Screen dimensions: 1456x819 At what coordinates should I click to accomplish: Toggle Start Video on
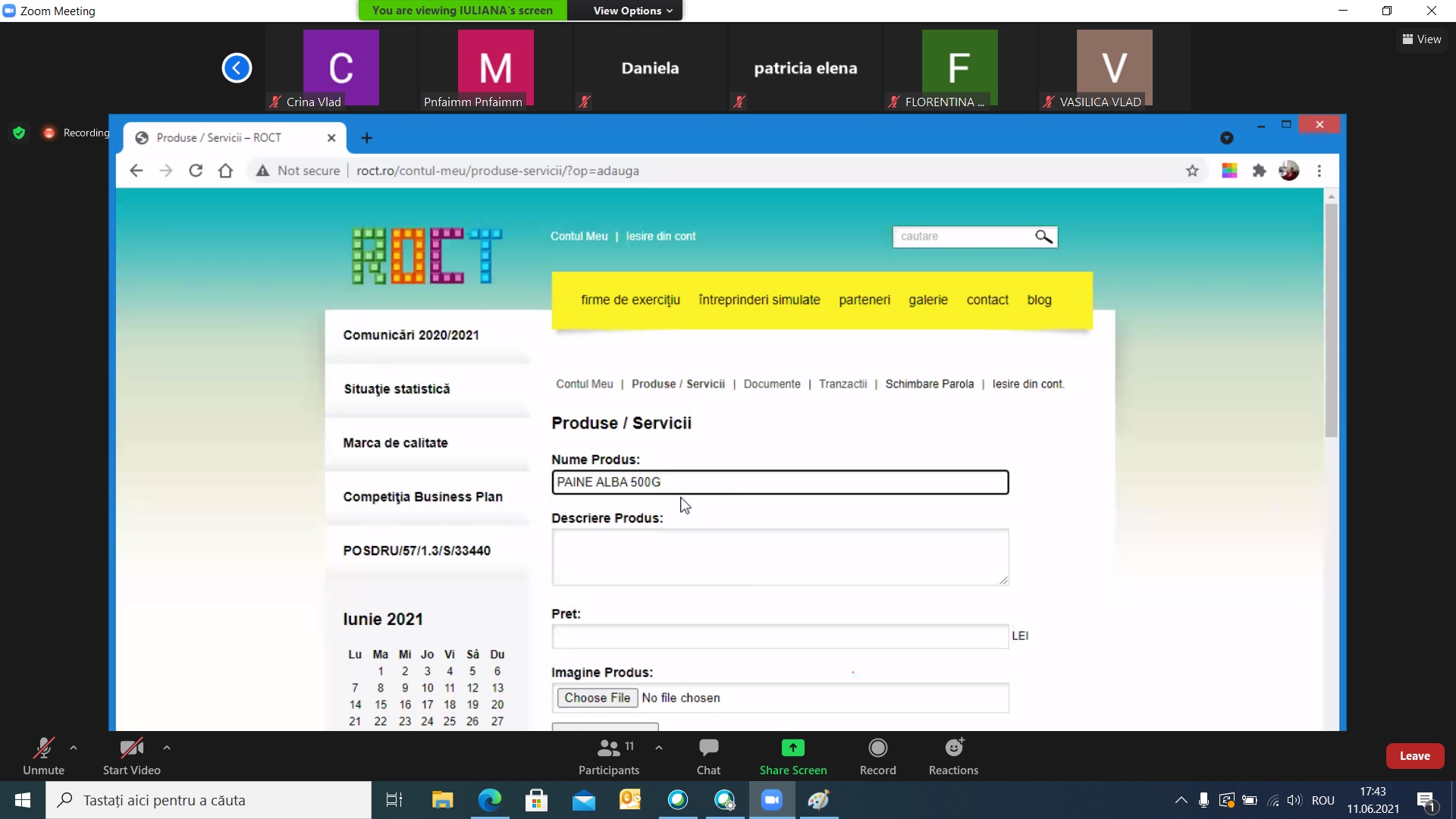point(131,756)
